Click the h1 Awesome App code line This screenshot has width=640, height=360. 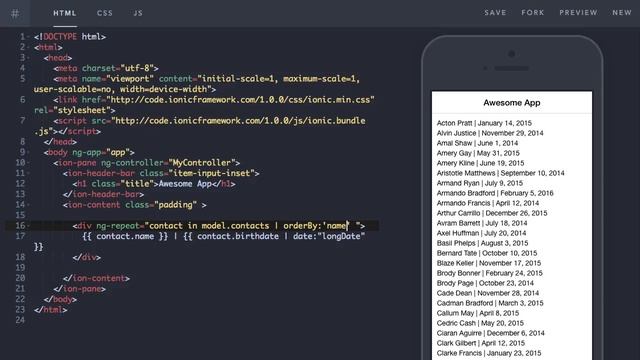[x=154, y=184]
